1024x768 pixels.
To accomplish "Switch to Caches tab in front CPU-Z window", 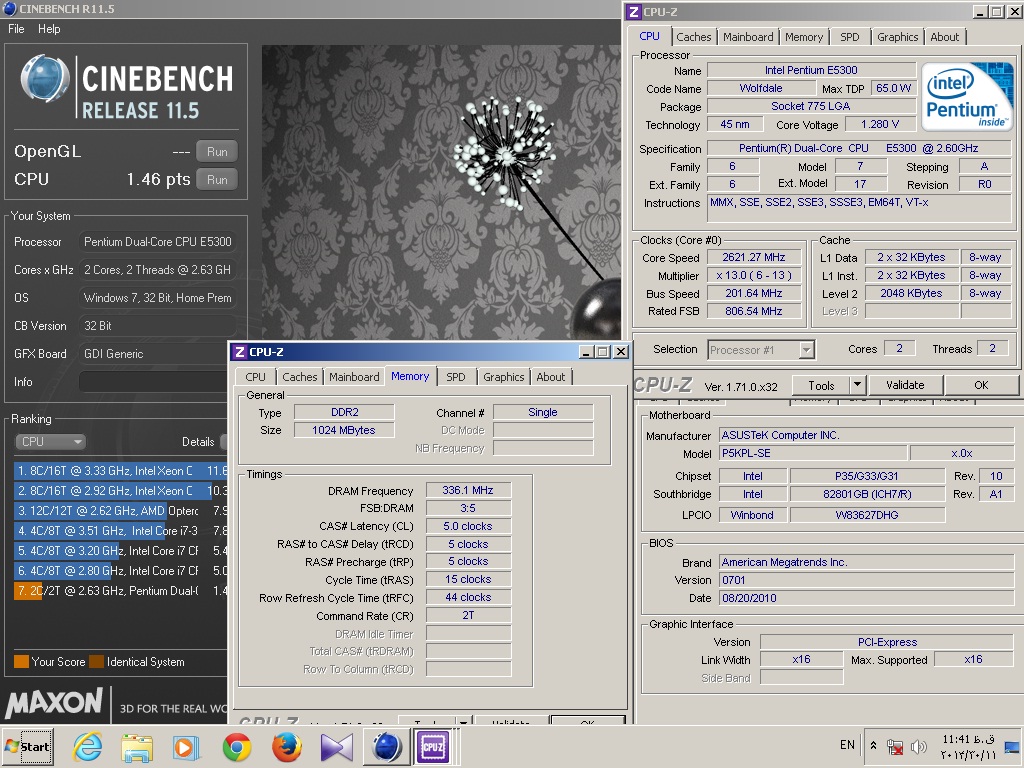I will point(300,377).
